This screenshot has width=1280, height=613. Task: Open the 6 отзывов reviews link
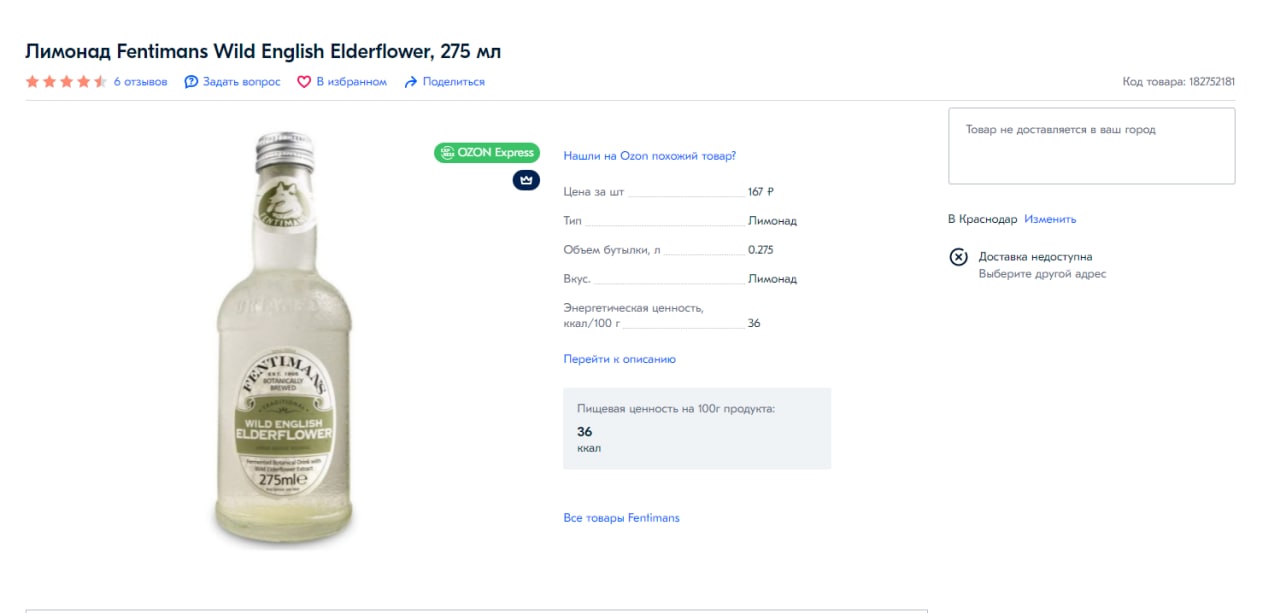point(141,82)
